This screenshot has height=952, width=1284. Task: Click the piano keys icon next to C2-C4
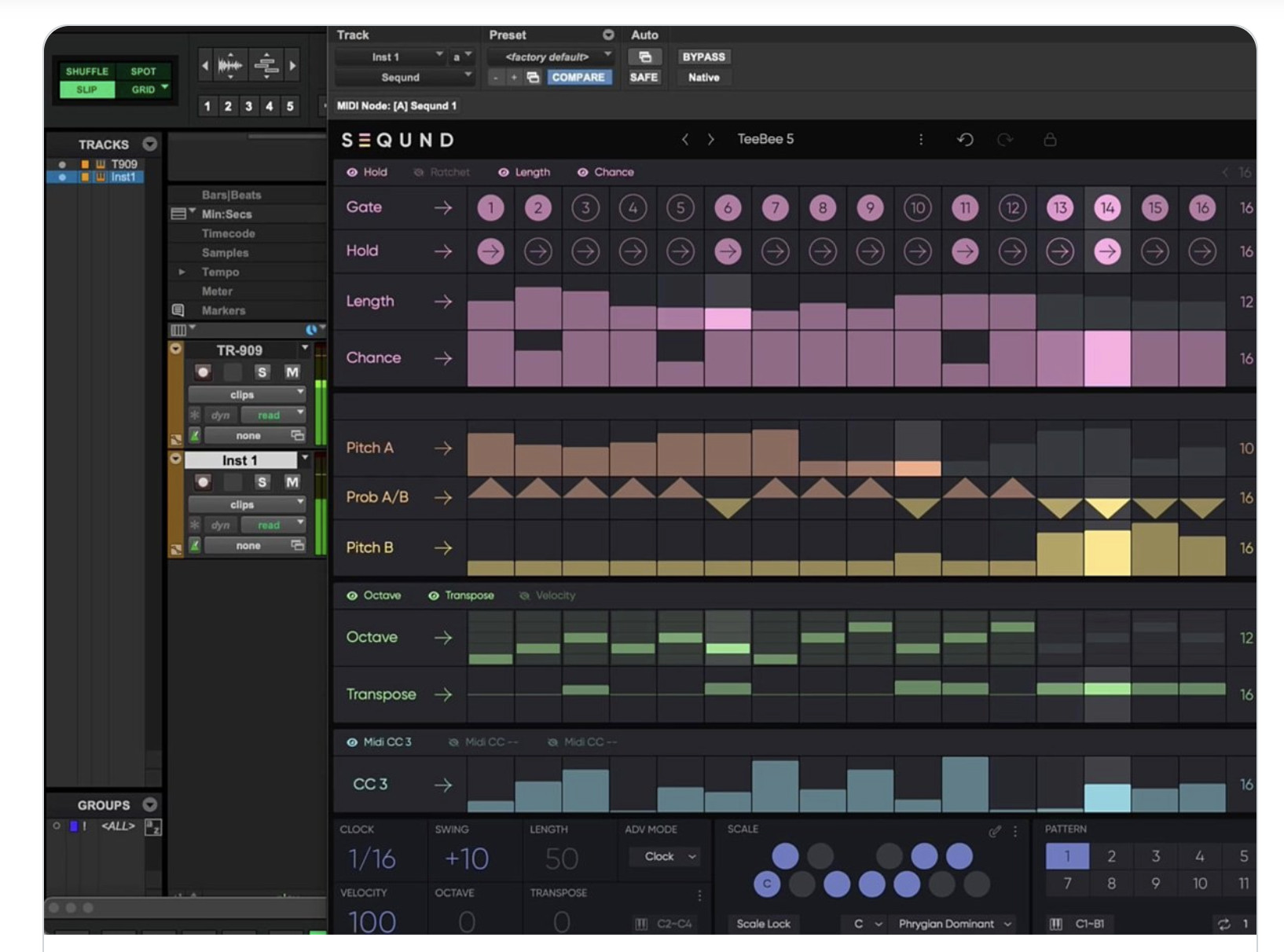pyautogui.click(x=641, y=924)
